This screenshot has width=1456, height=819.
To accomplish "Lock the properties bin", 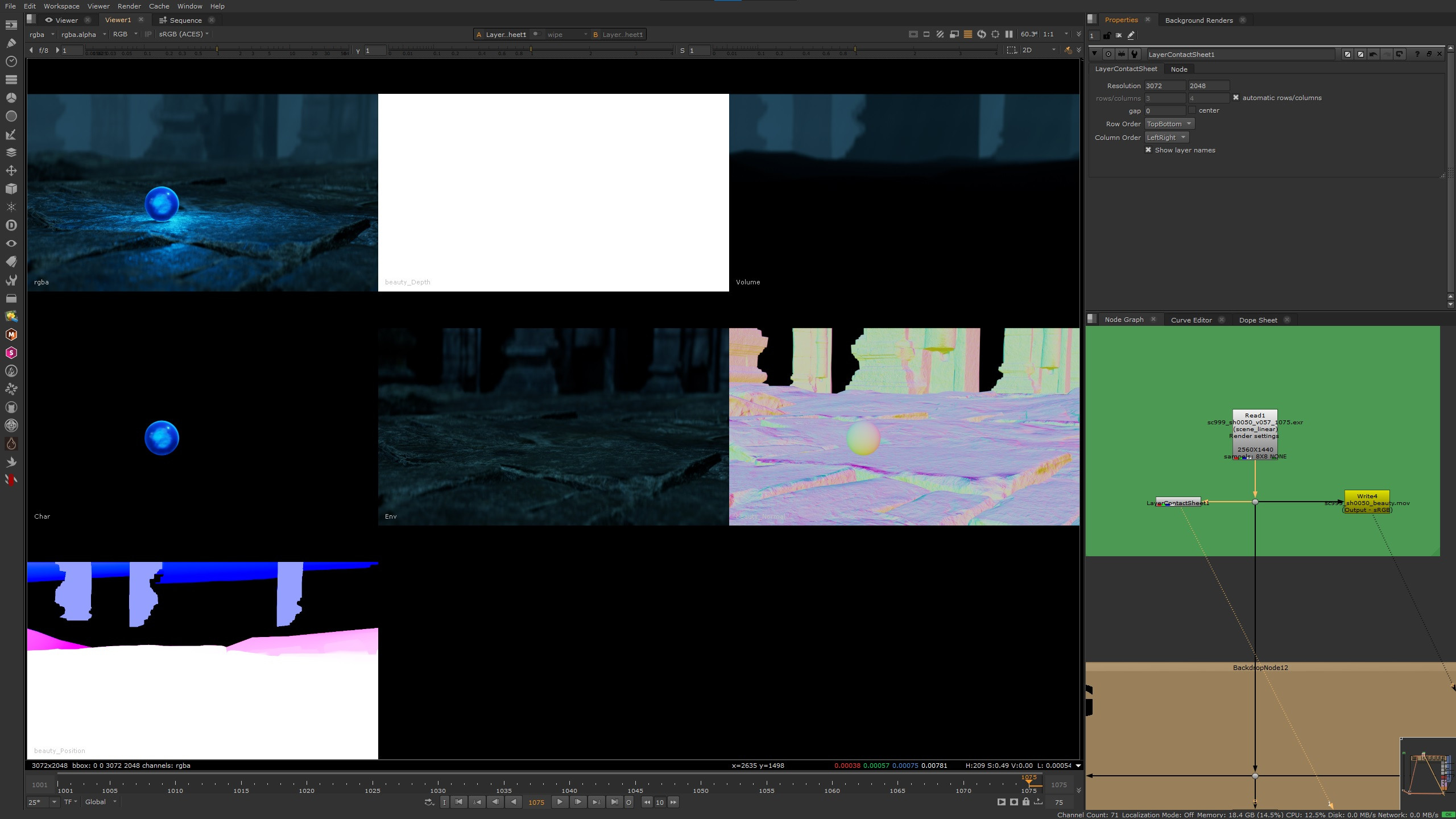I will tap(1106, 35).
